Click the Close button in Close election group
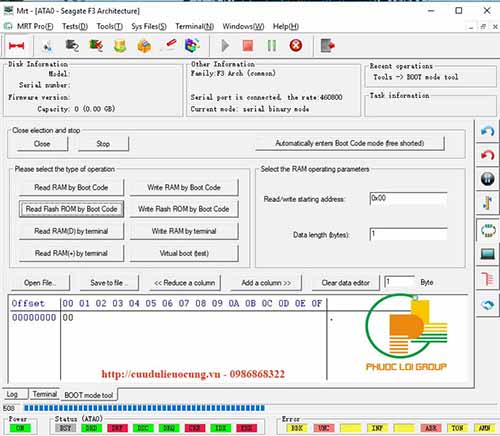 pos(42,144)
